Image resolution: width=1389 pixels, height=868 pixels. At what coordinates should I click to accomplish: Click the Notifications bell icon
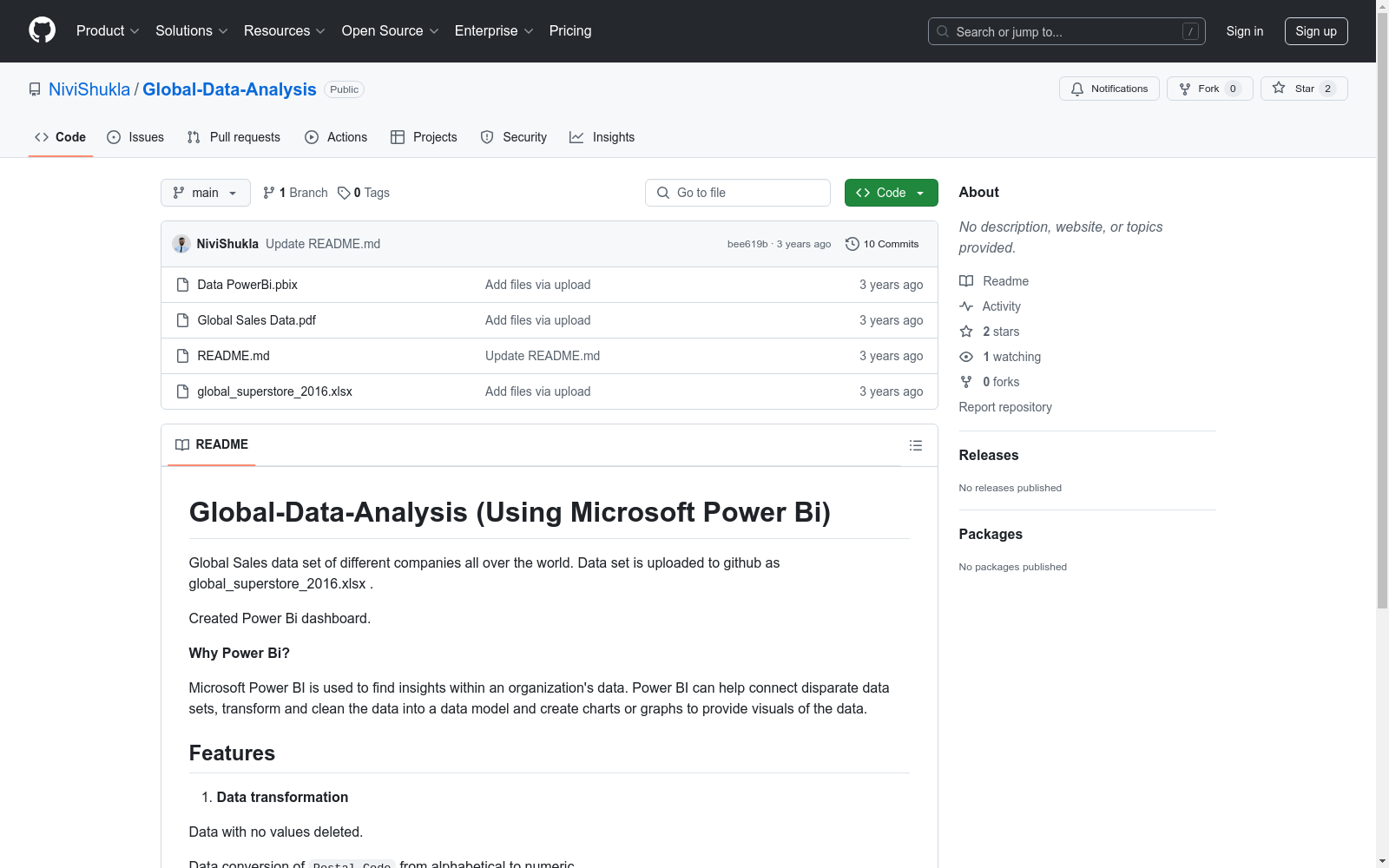[1077, 89]
